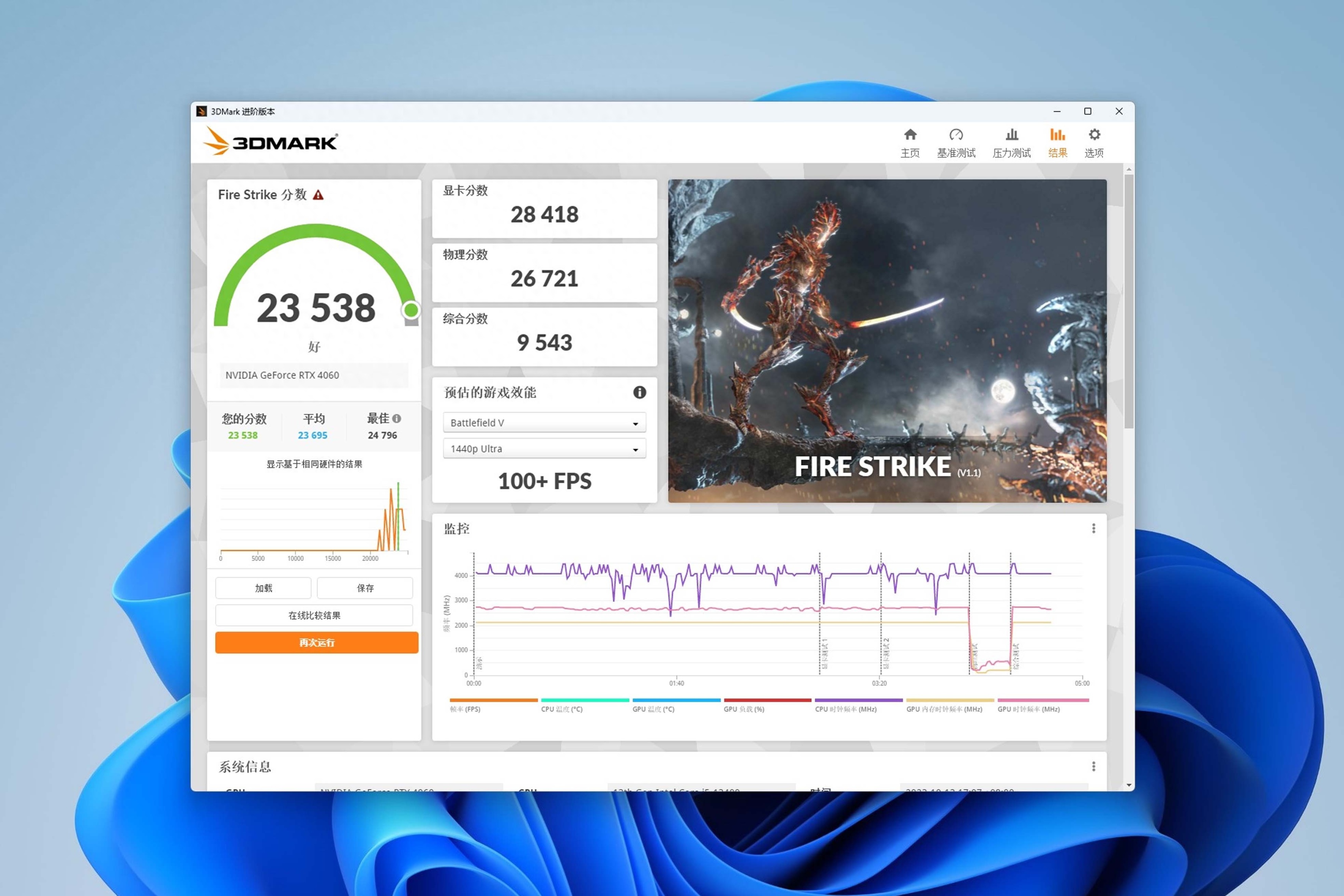Click the info icon next to 最佳
Image resolution: width=1344 pixels, height=896 pixels.
tap(397, 419)
